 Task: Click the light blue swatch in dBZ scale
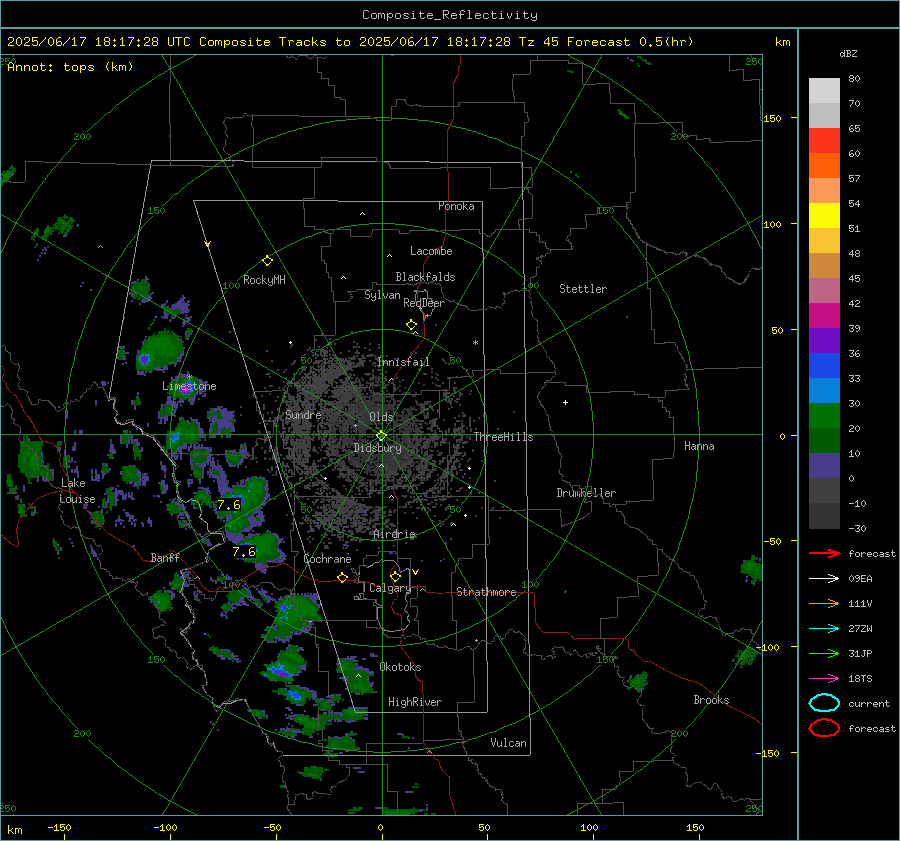[824, 391]
